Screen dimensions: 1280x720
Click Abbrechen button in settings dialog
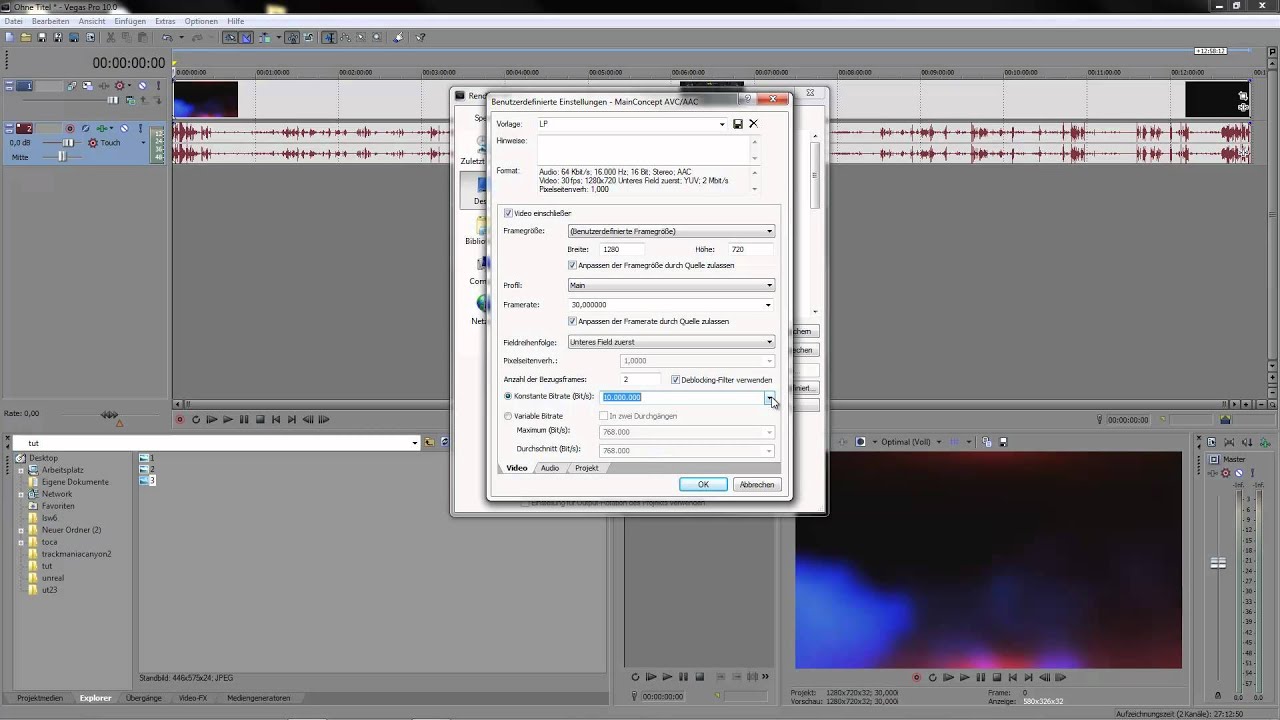click(756, 484)
